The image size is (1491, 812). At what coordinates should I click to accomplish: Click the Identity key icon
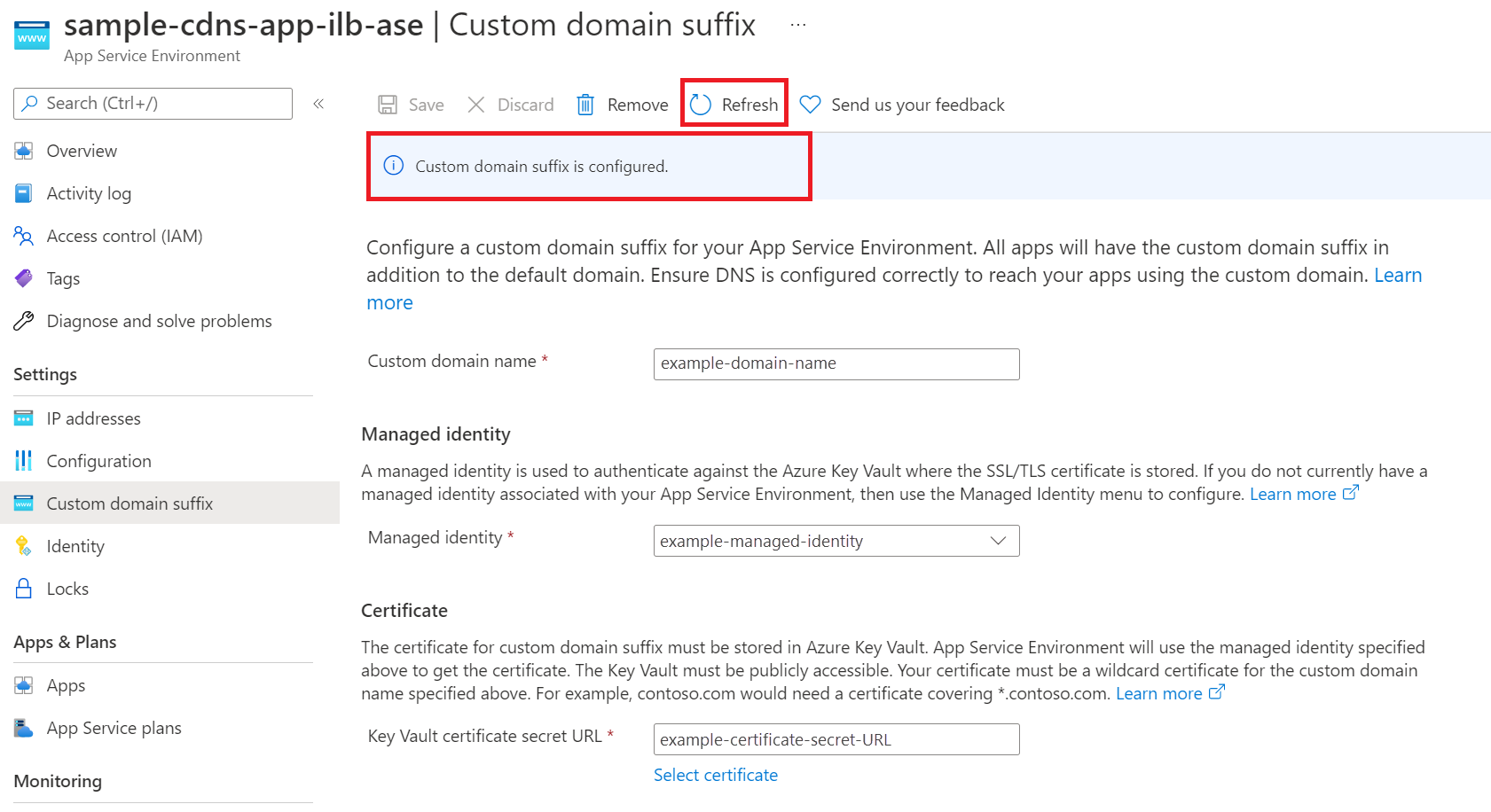click(24, 546)
